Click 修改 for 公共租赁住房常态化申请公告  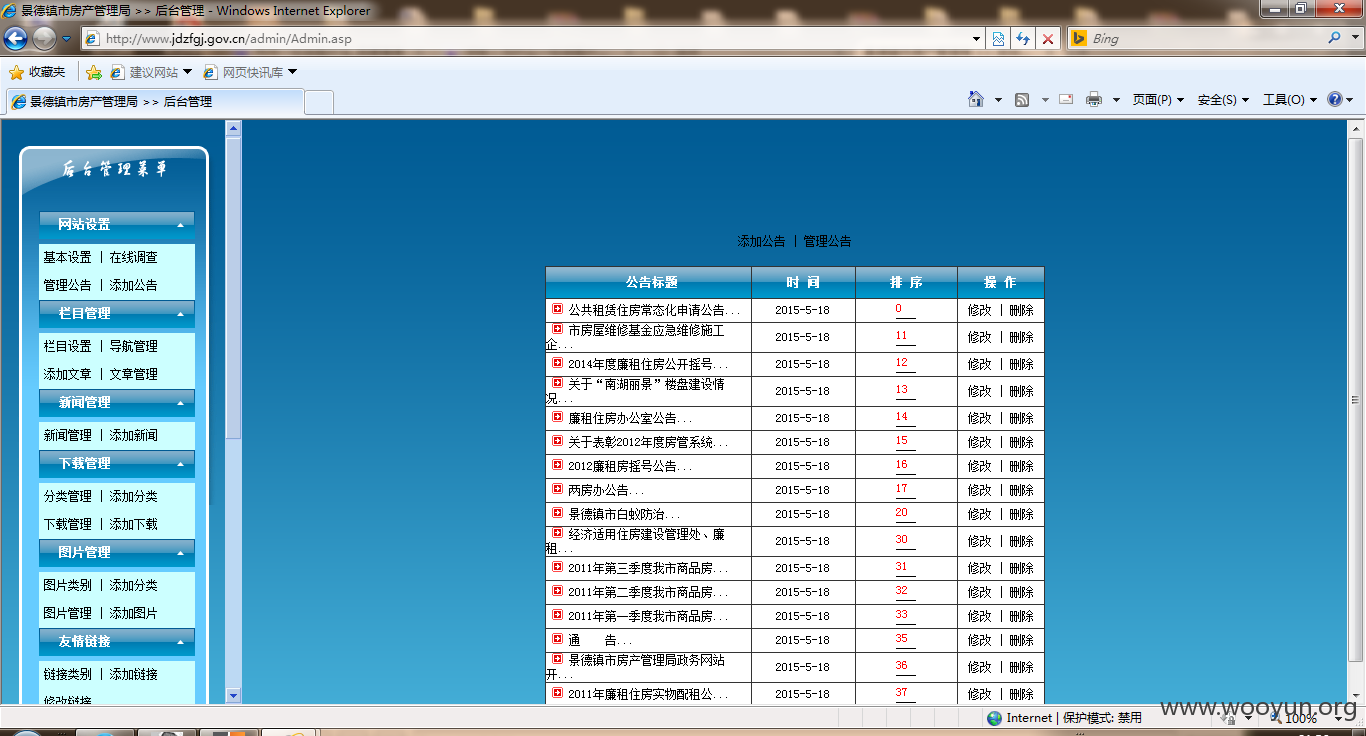coord(980,310)
